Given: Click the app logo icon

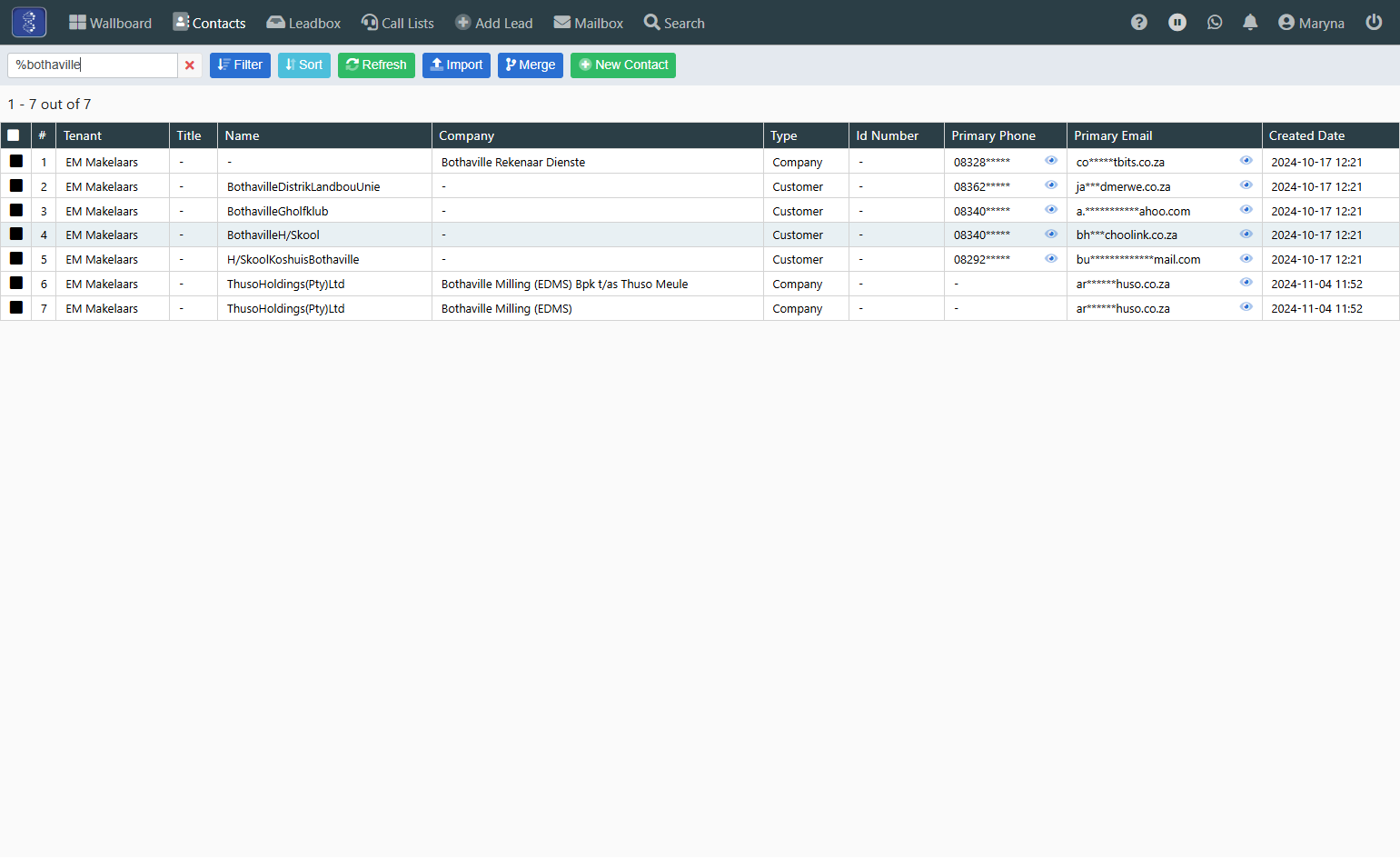Looking at the screenshot, I should pos(29,22).
